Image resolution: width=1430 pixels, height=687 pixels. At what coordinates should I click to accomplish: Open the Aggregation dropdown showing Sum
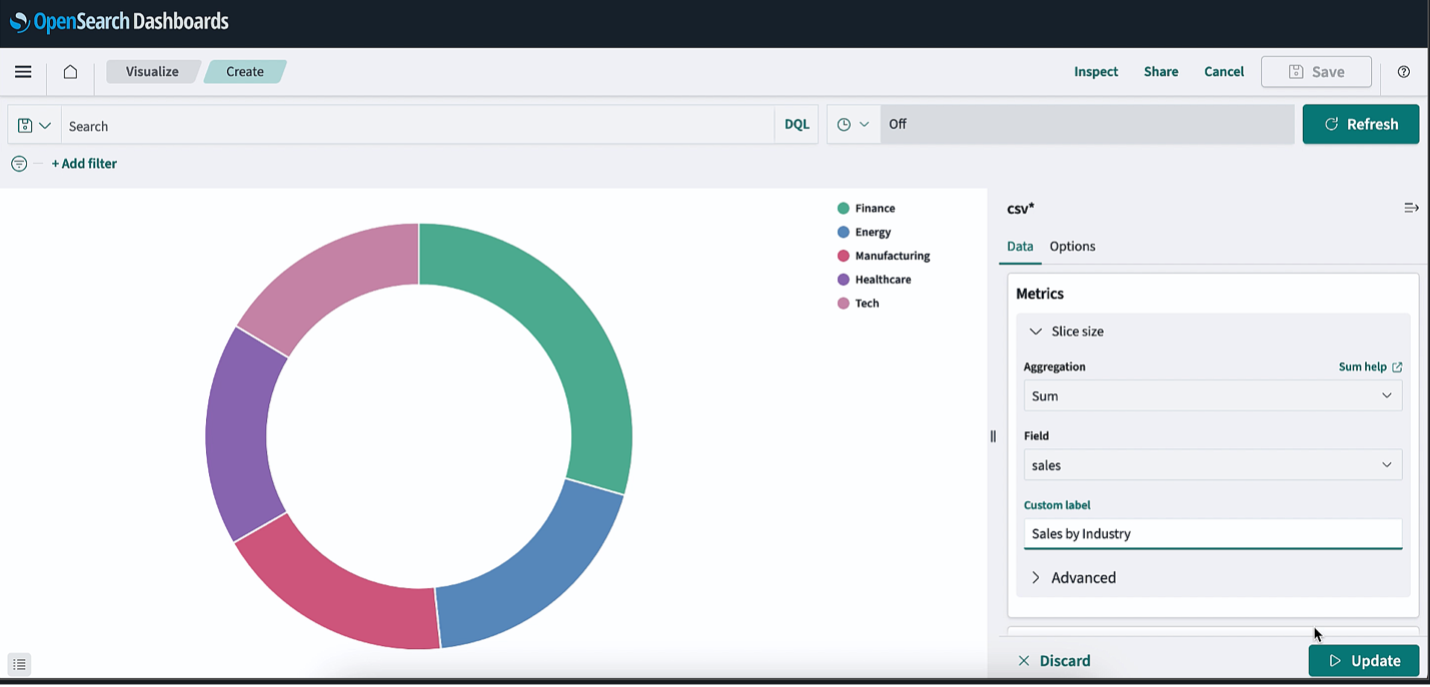(1212, 396)
